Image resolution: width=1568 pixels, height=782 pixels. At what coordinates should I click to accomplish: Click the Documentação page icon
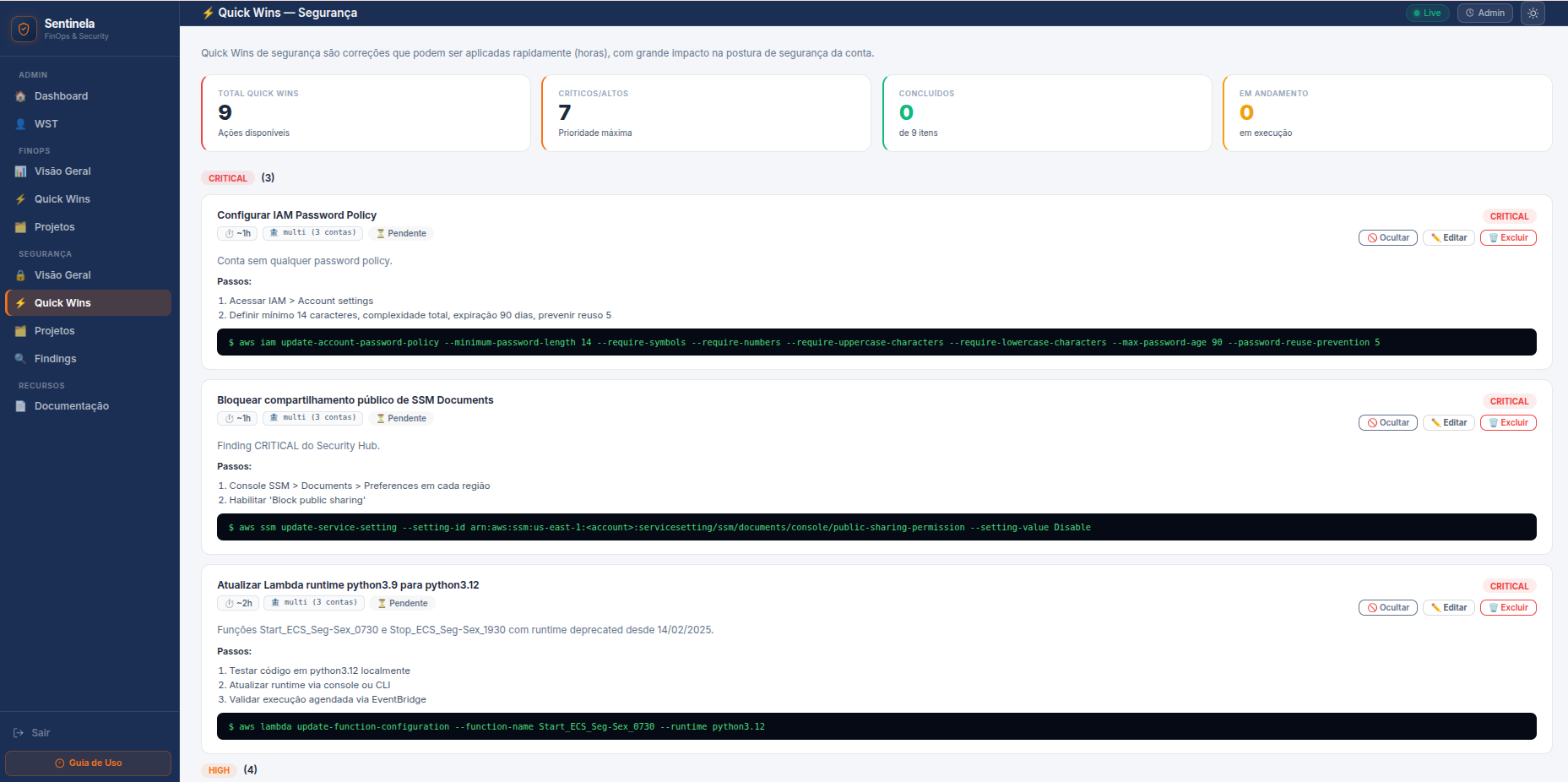(20, 406)
